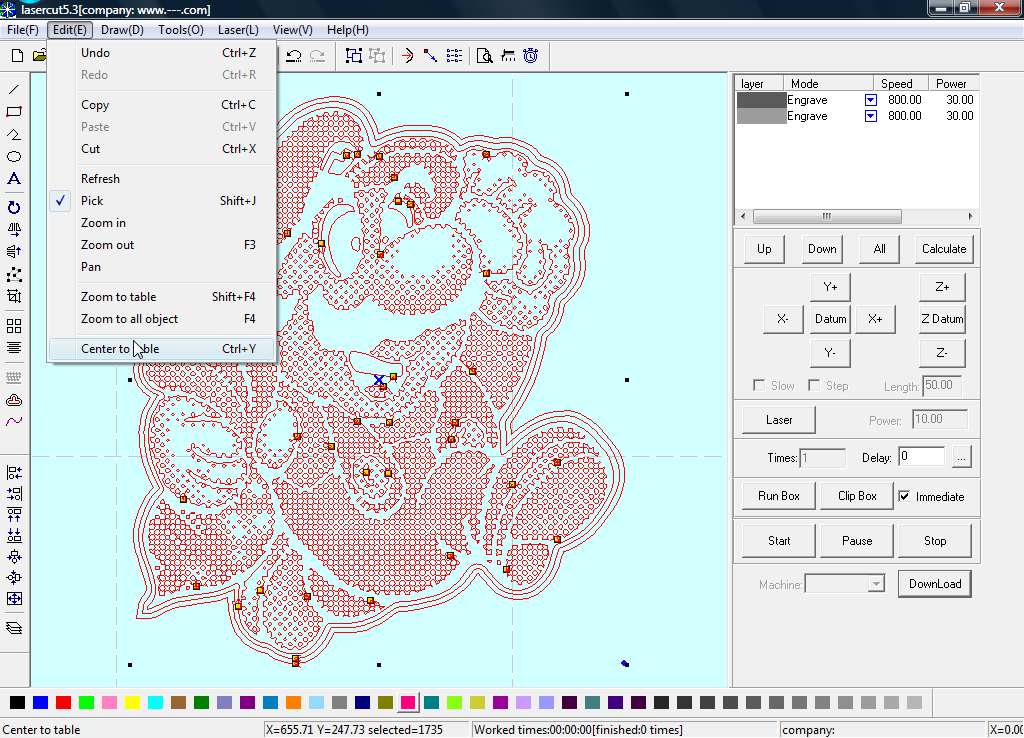Open the layers stack icon
Screen dimensions: 1024x738
click(x=14, y=628)
